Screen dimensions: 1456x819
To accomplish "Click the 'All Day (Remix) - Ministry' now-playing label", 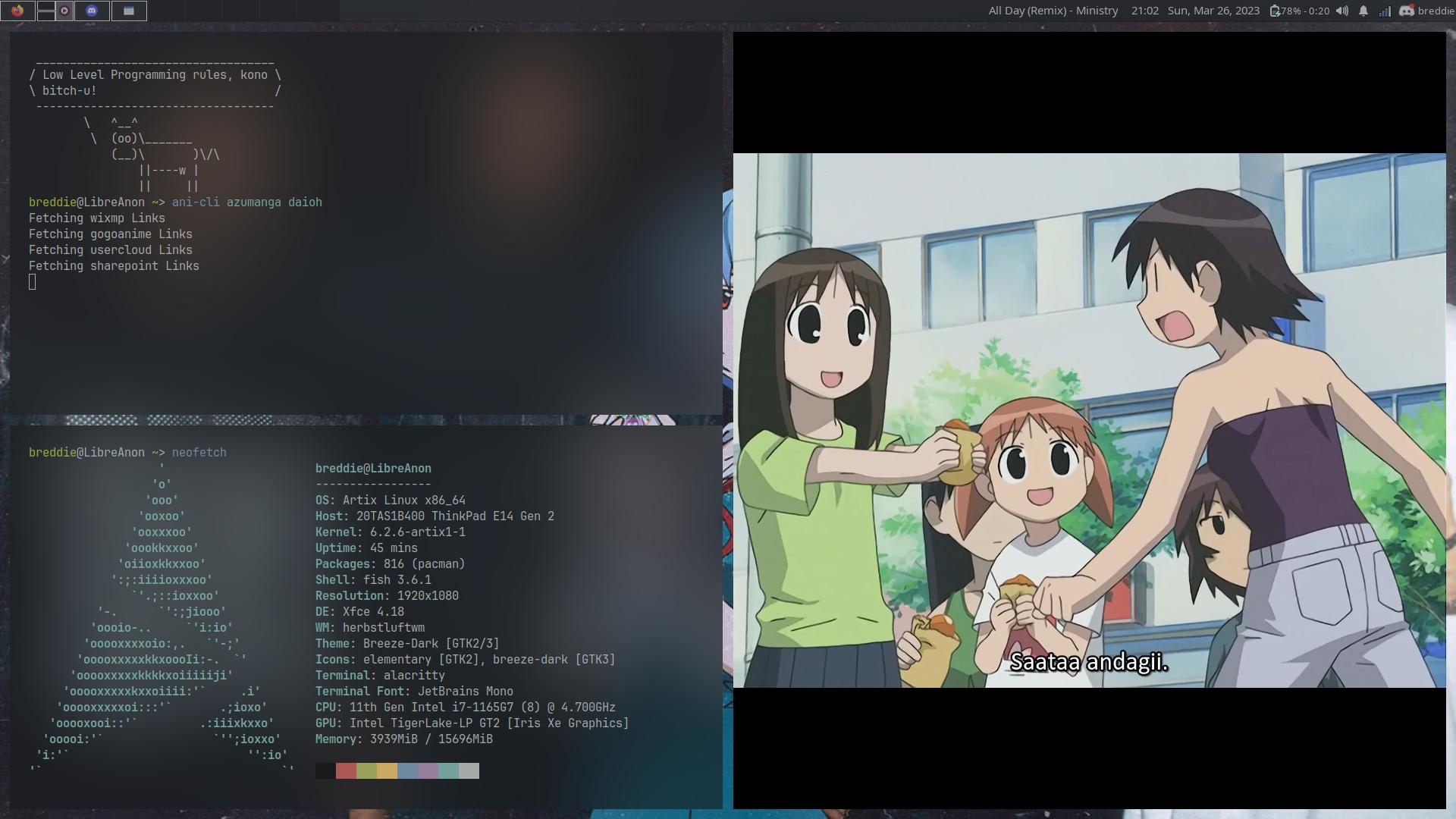I will pyautogui.click(x=1053, y=11).
